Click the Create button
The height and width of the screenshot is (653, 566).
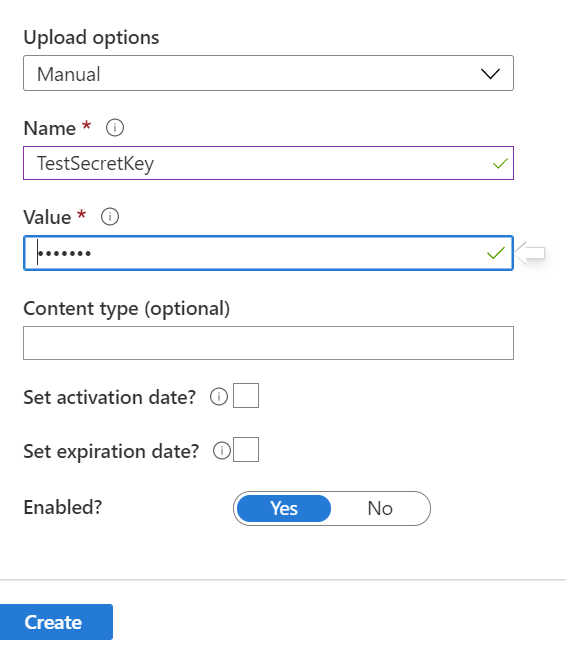55,622
